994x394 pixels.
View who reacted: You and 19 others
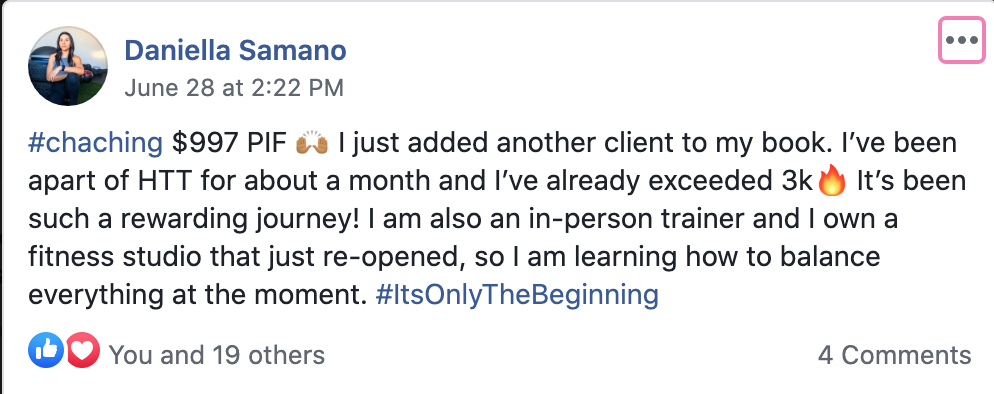point(217,355)
